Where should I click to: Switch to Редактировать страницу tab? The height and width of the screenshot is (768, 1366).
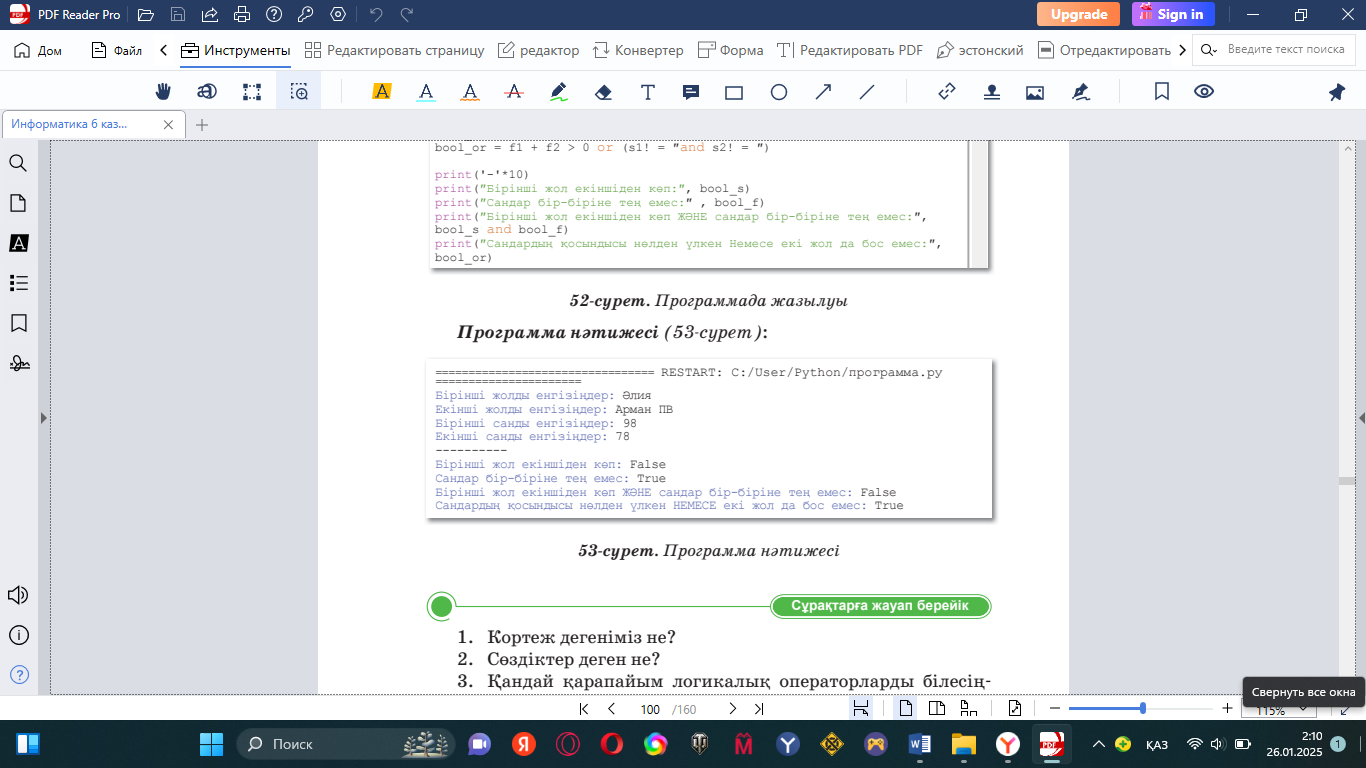click(394, 50)
